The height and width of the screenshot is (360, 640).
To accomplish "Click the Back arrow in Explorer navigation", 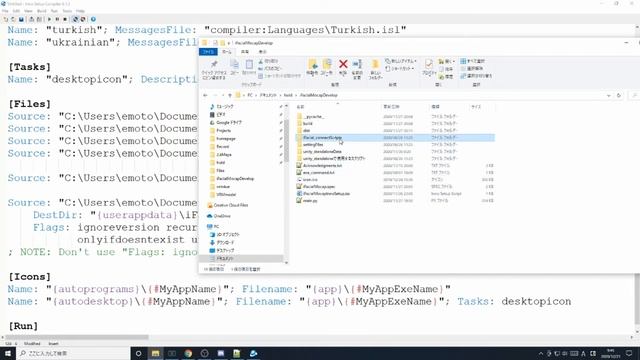I will point(205,95).
